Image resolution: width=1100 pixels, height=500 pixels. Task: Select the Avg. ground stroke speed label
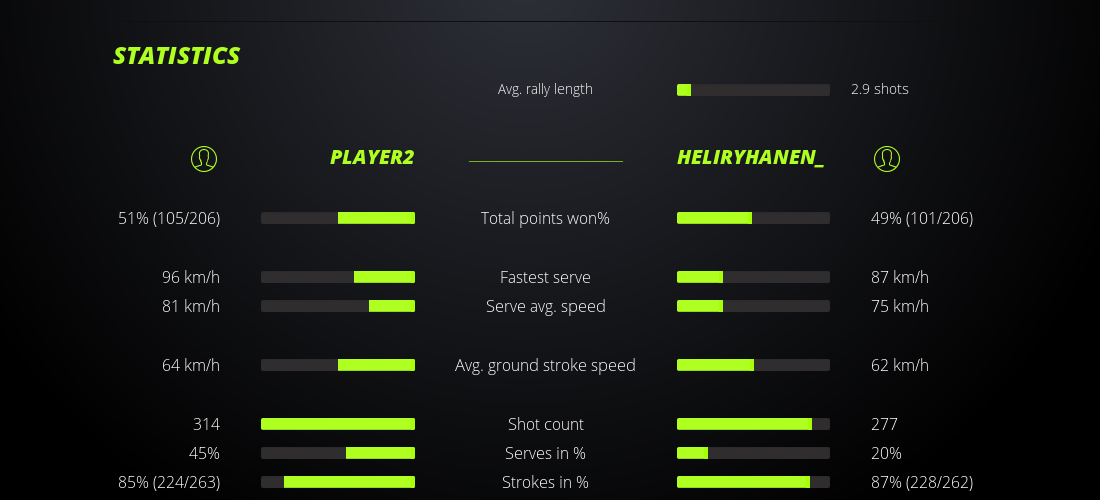point(545,365)
